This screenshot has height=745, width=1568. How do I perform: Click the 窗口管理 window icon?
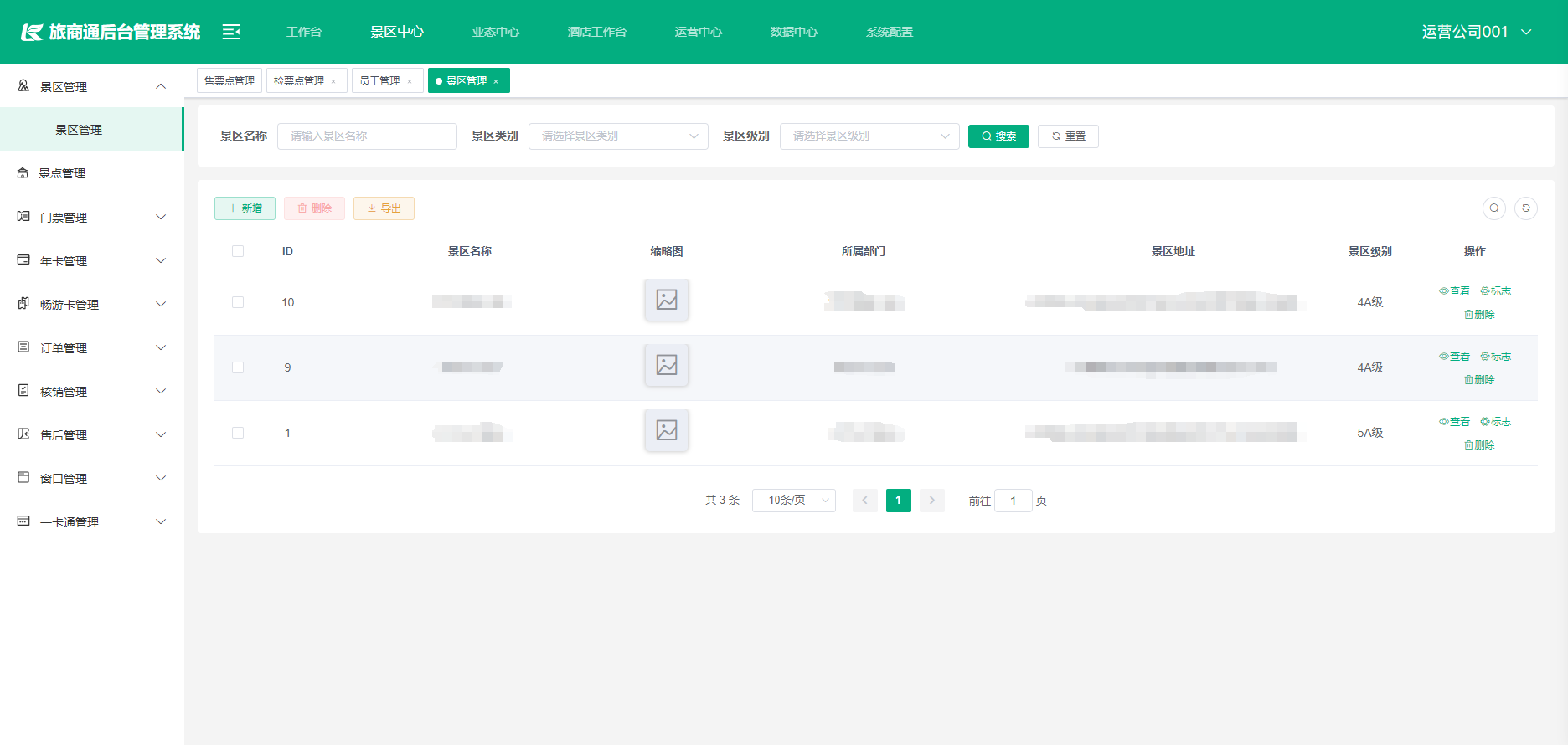pyautogui.click(x=23, y=478)
